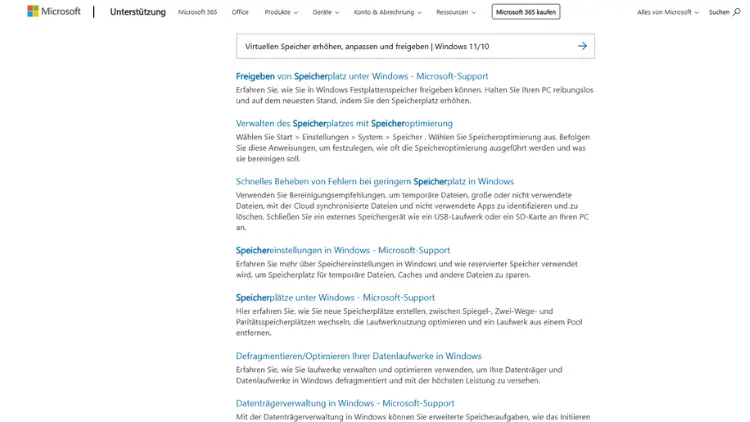
Task: Click text 'Wählen Sie Start > Einstellungen'
Action: tap(292, 137)
